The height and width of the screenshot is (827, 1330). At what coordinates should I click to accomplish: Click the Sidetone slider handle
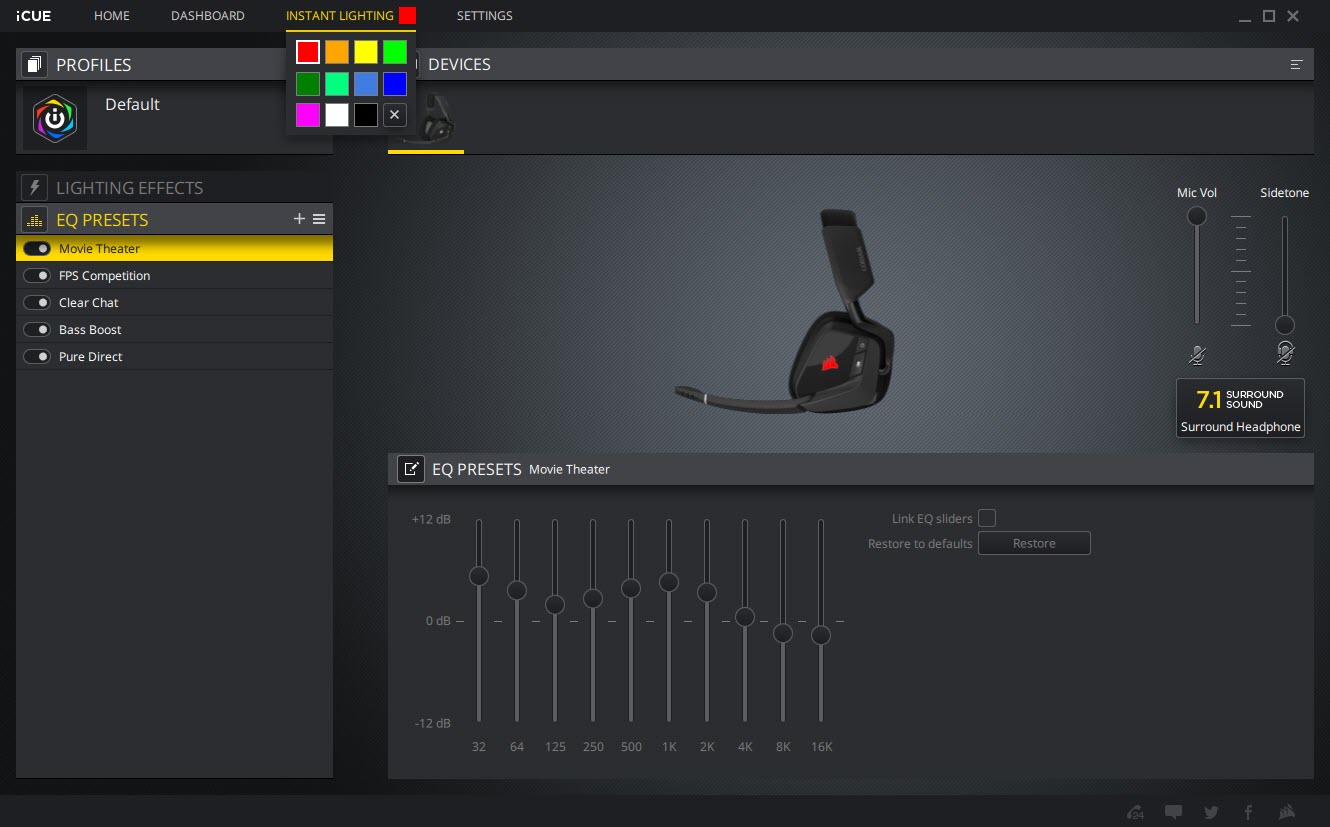tap(1285, 325)
